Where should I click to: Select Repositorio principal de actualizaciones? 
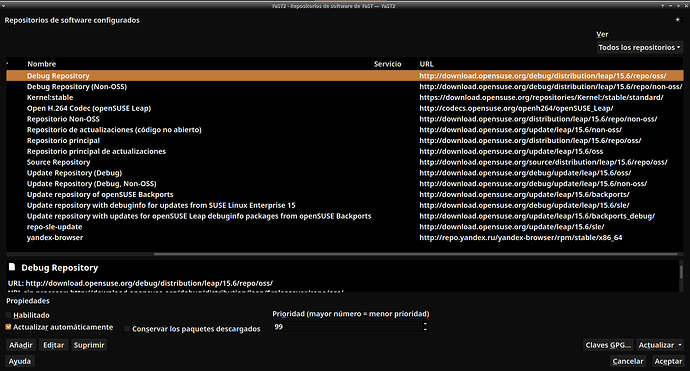345,151
